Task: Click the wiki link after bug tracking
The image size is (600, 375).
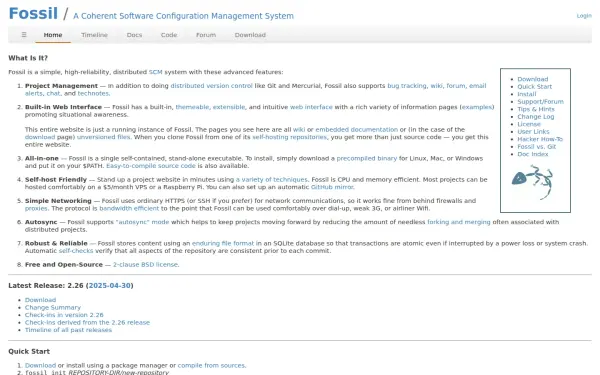Action: tap(436, 86)
